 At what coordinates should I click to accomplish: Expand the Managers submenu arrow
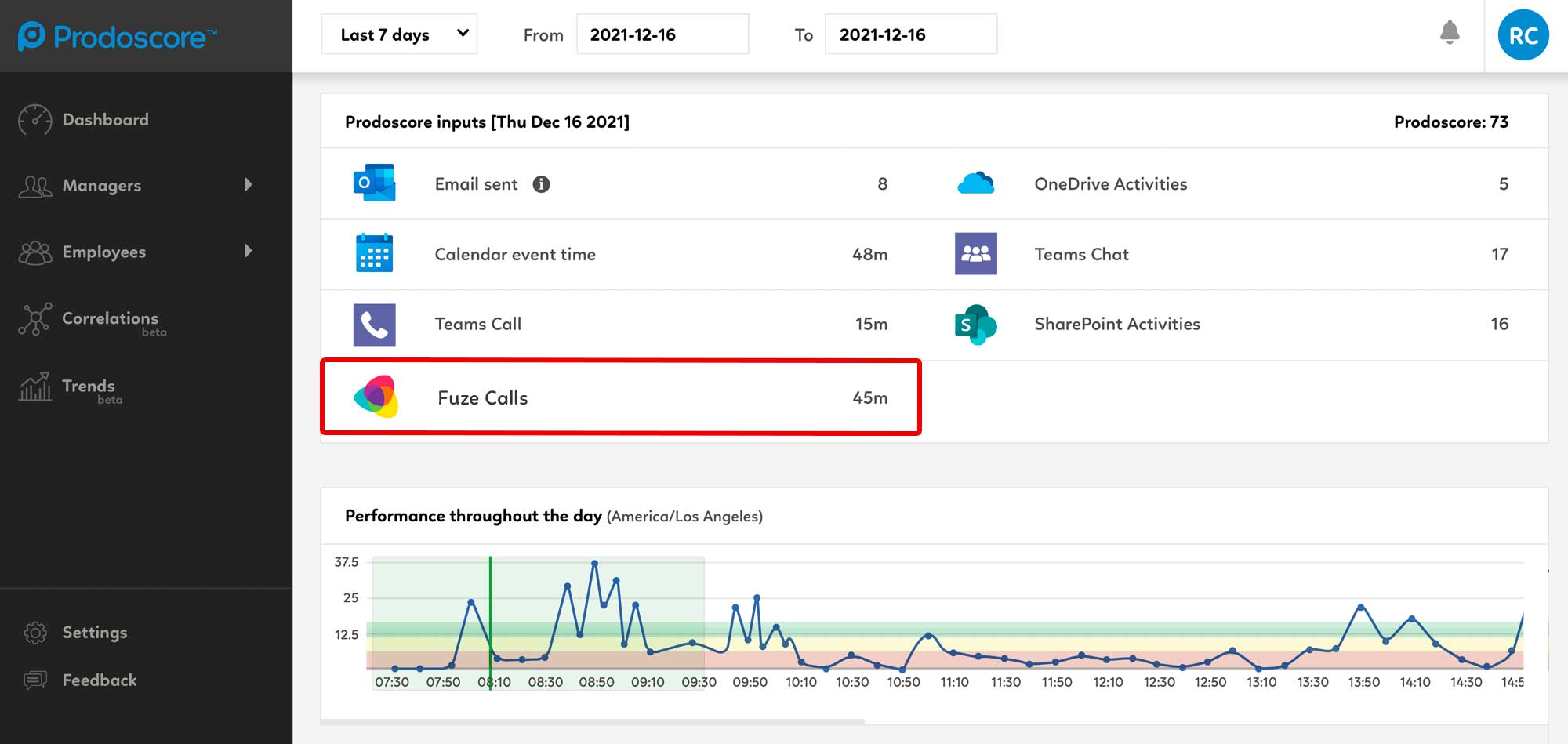coord(249,185)
